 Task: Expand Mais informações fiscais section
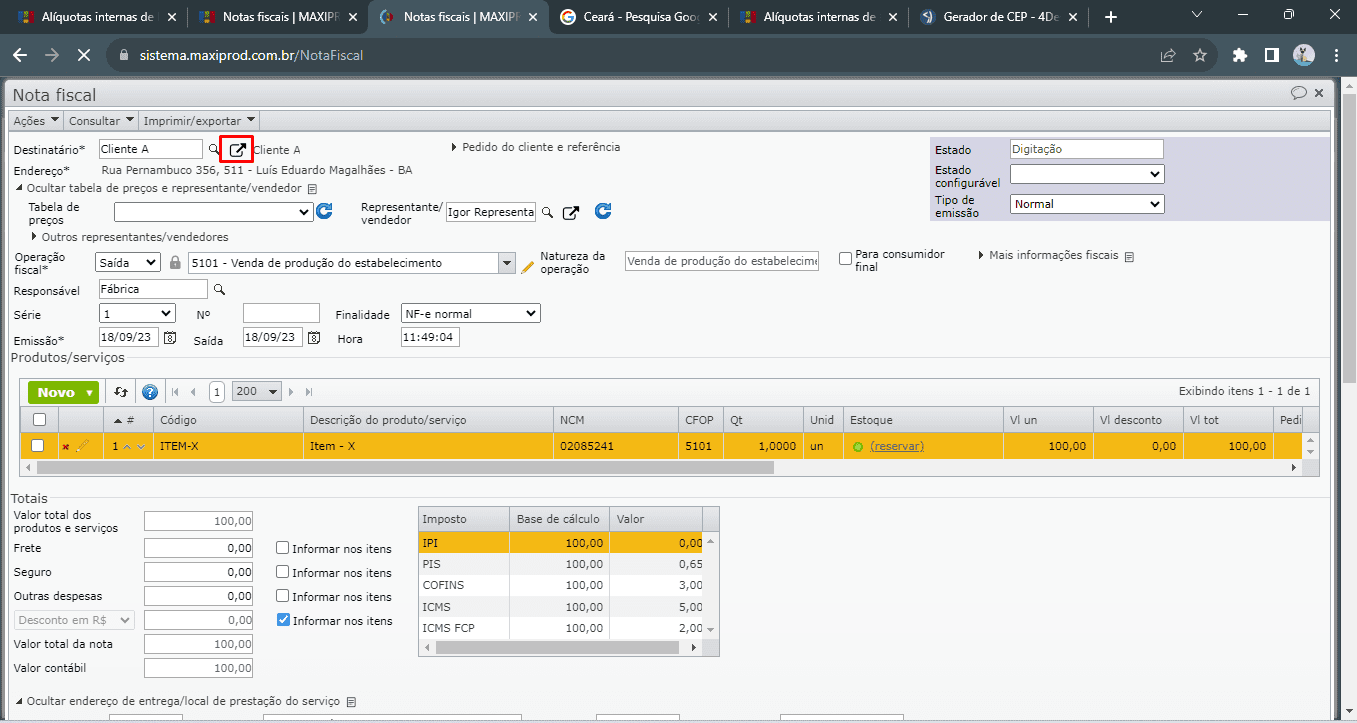click(x=1053, y=255)
